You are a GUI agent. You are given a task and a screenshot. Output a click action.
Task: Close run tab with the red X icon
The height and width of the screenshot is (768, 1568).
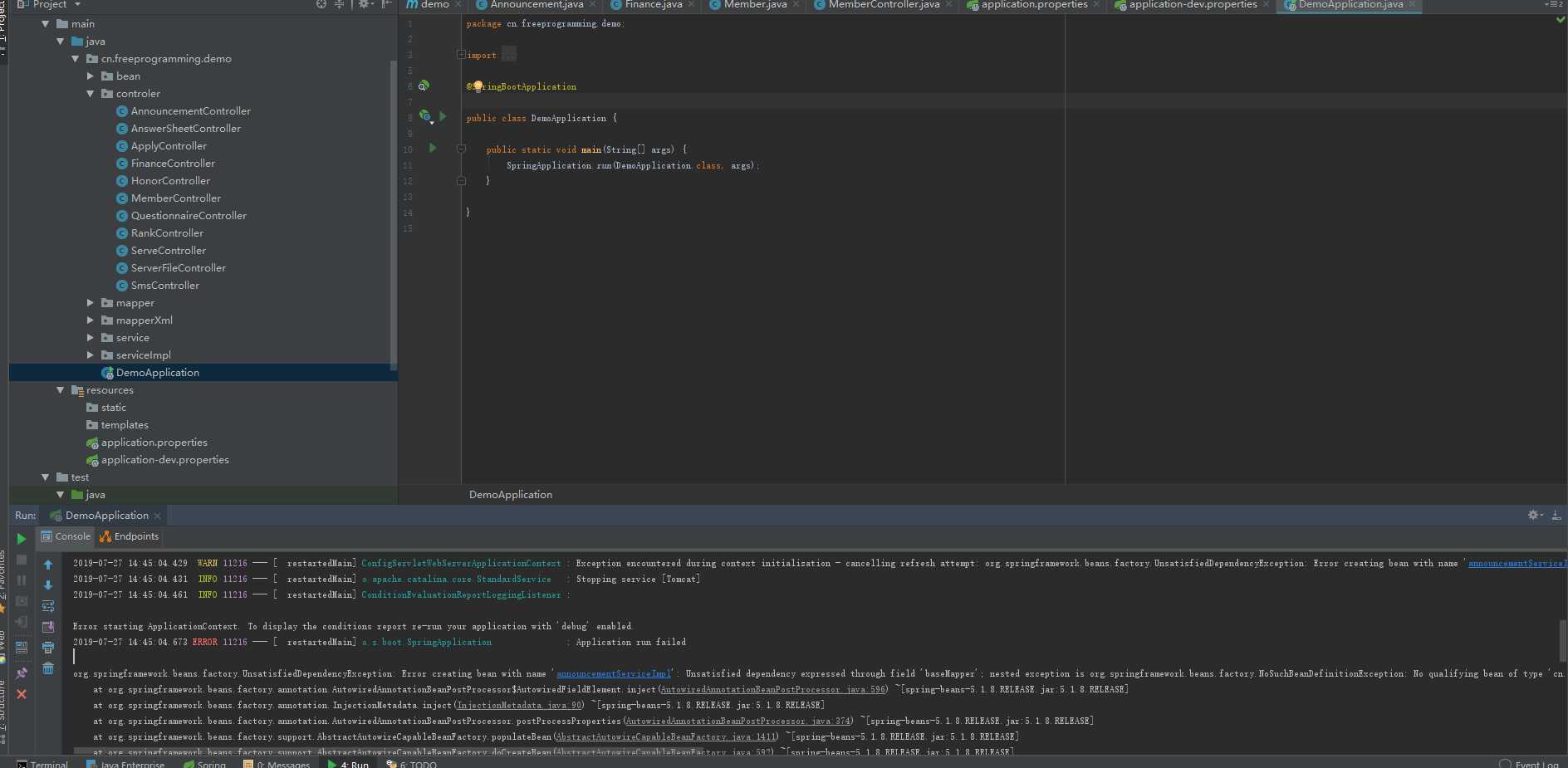(x=22, y=694)
